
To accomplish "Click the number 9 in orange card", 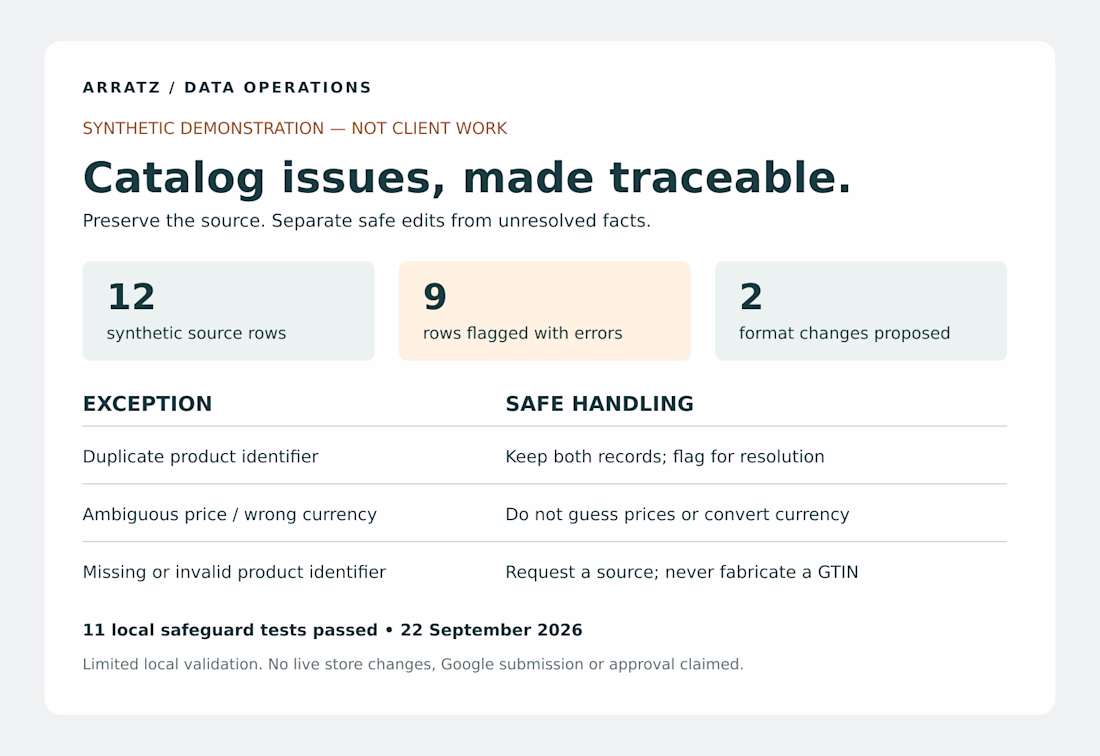I will (x=435, y=297).
